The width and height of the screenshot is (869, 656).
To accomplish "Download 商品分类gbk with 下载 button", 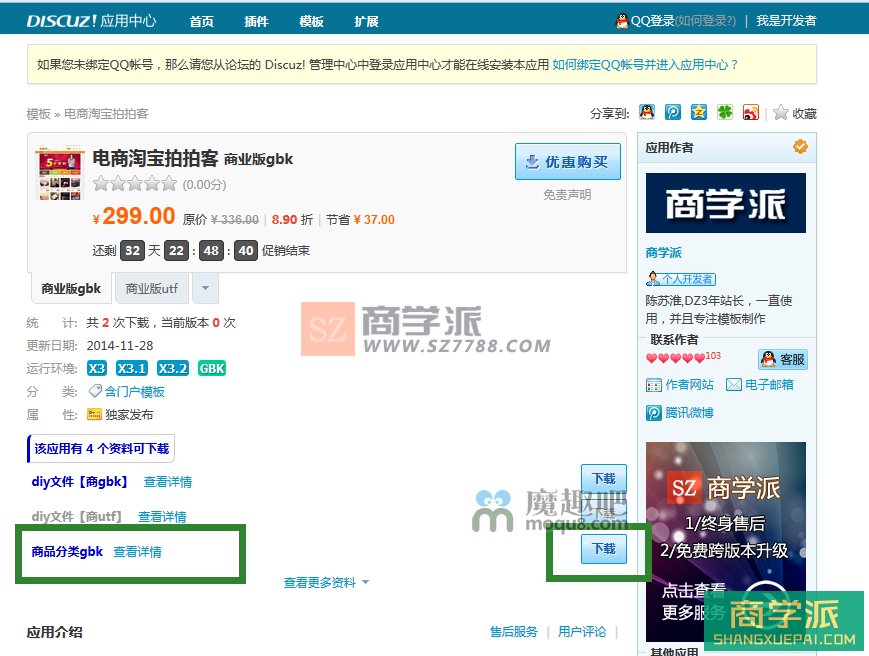I will 604,549.
